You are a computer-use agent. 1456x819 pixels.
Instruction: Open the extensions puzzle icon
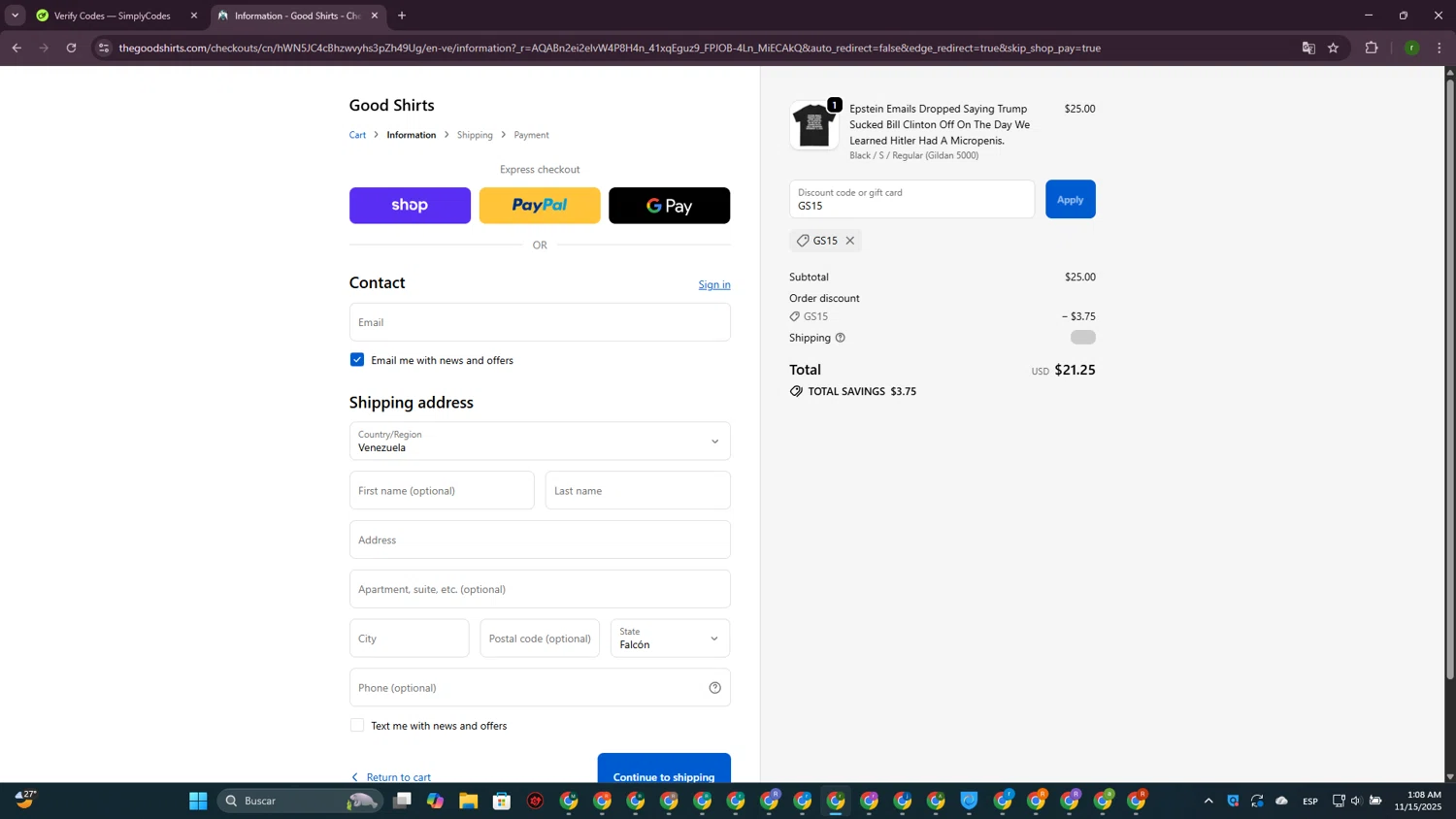[1372, 48]
